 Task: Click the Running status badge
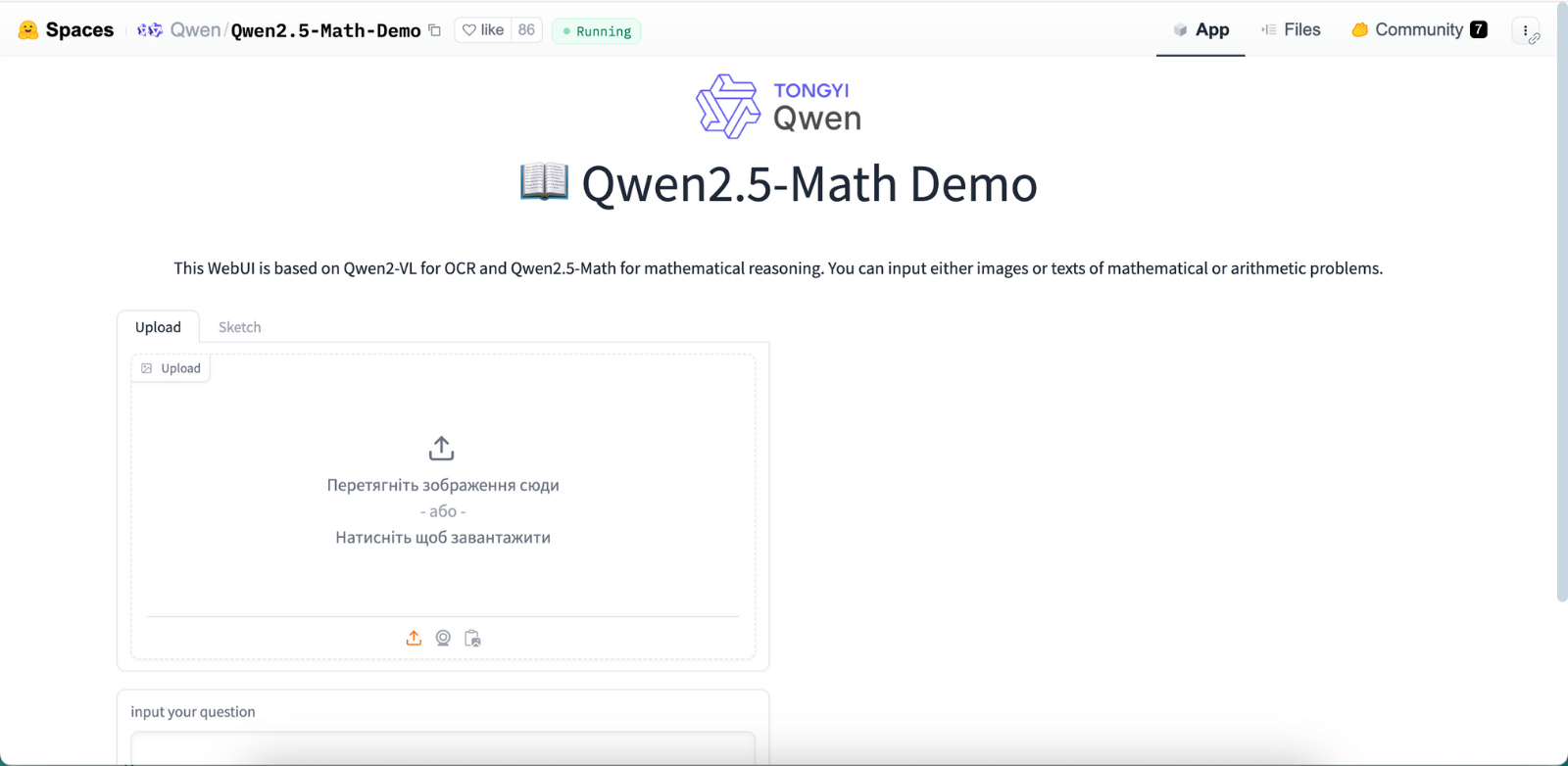click(596, 31)
